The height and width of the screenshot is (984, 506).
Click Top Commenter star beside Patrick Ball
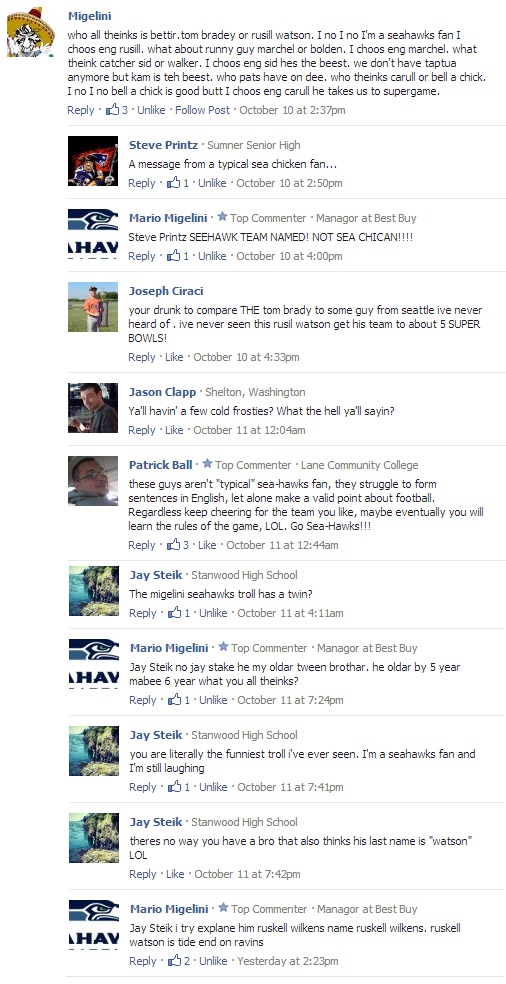click(x=207, y=464)
